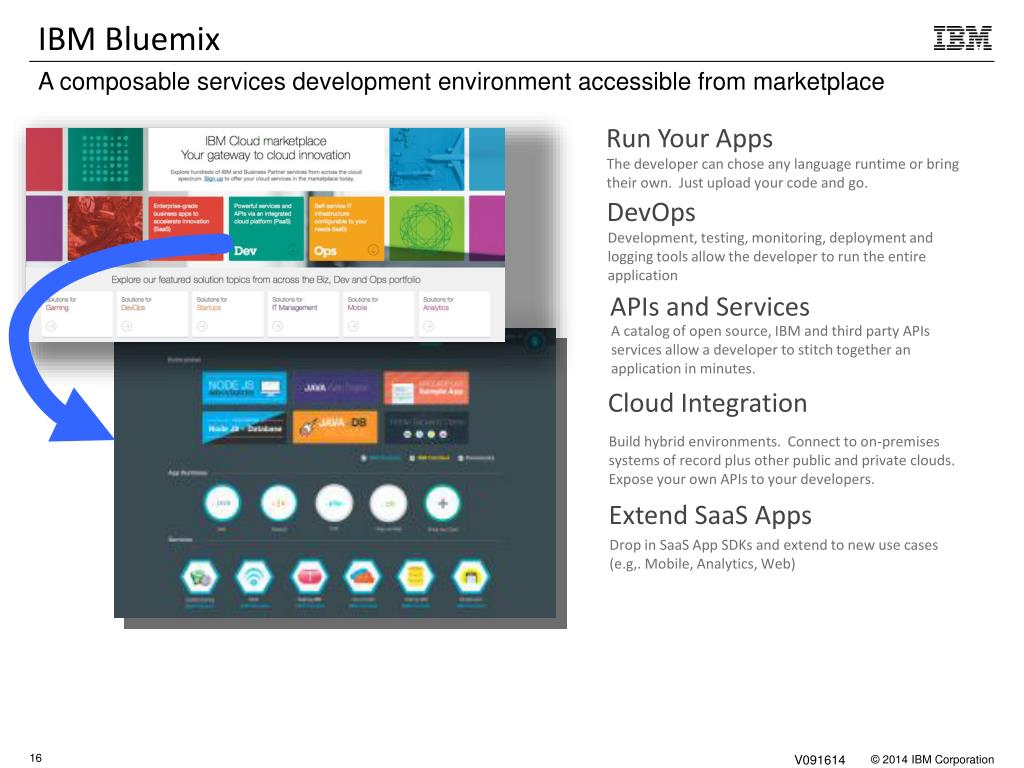The height and width of the screenshot is (768, 1024).
Task: Click the red textured photo marketplace tile
Action: [x=105, y=228]
